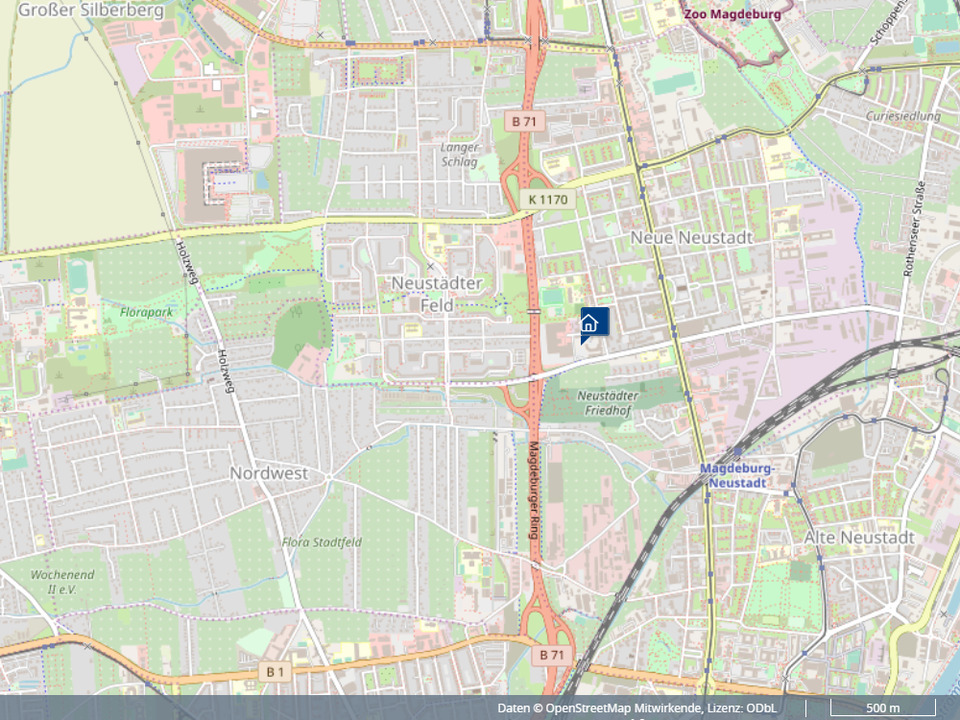Screen dimensions: 960x720
Task: Click the Nordwest district label
Action: (x=269, y=473)
